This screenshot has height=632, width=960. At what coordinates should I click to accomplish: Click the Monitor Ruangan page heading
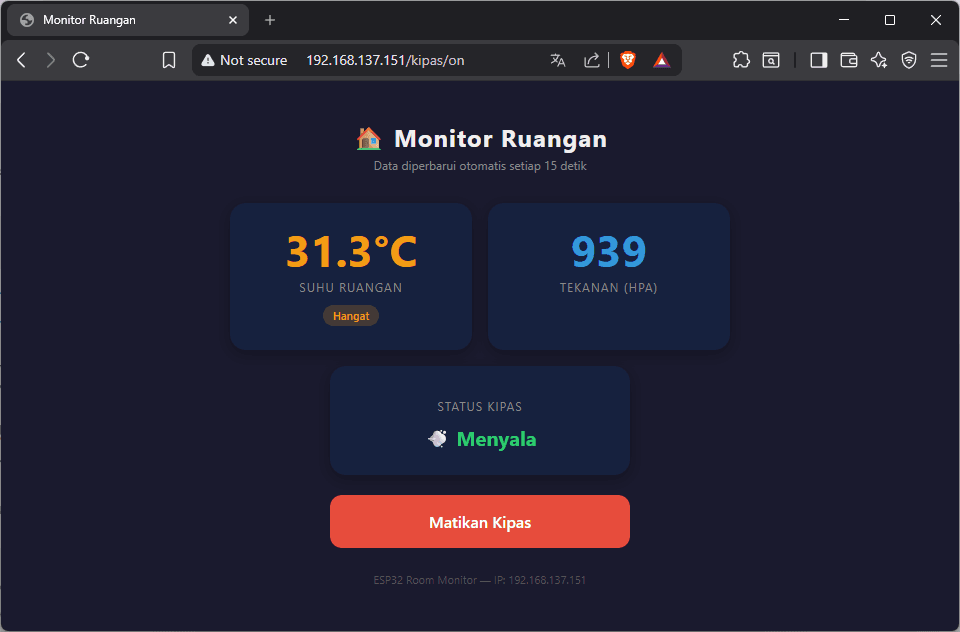coord(500,139)
